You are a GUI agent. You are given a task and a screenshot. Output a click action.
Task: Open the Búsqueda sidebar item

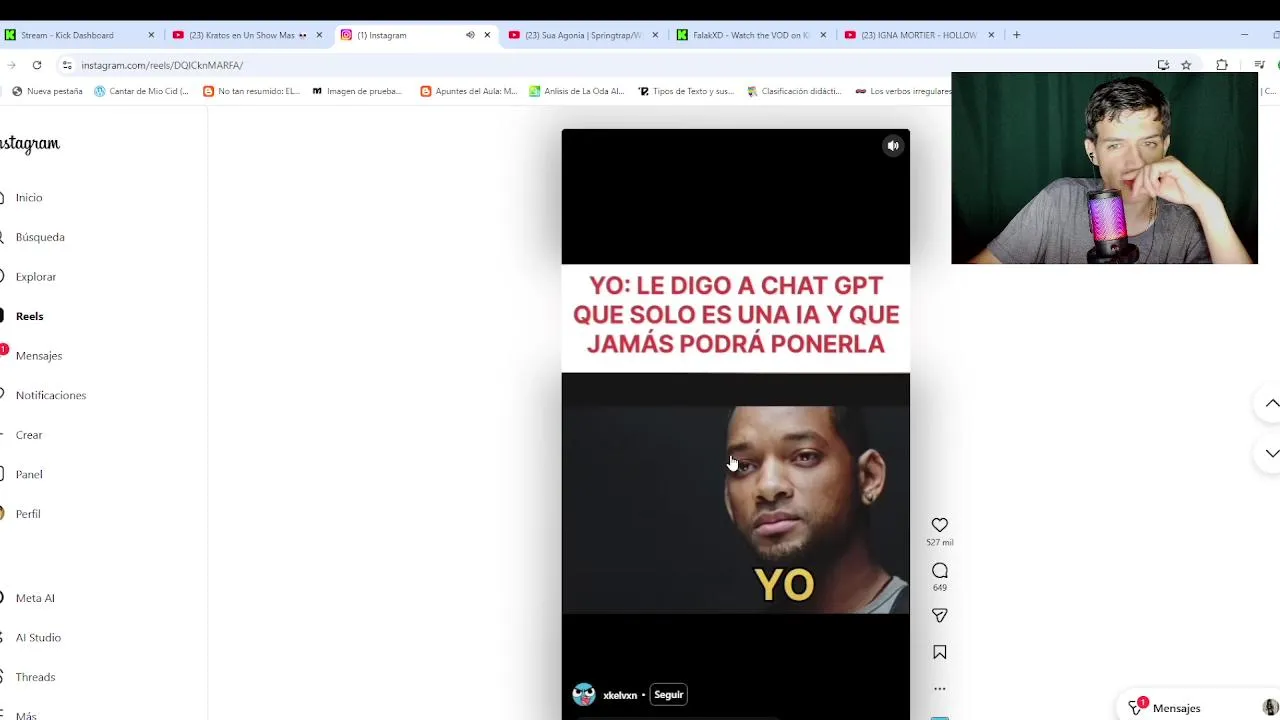point(39,237)
